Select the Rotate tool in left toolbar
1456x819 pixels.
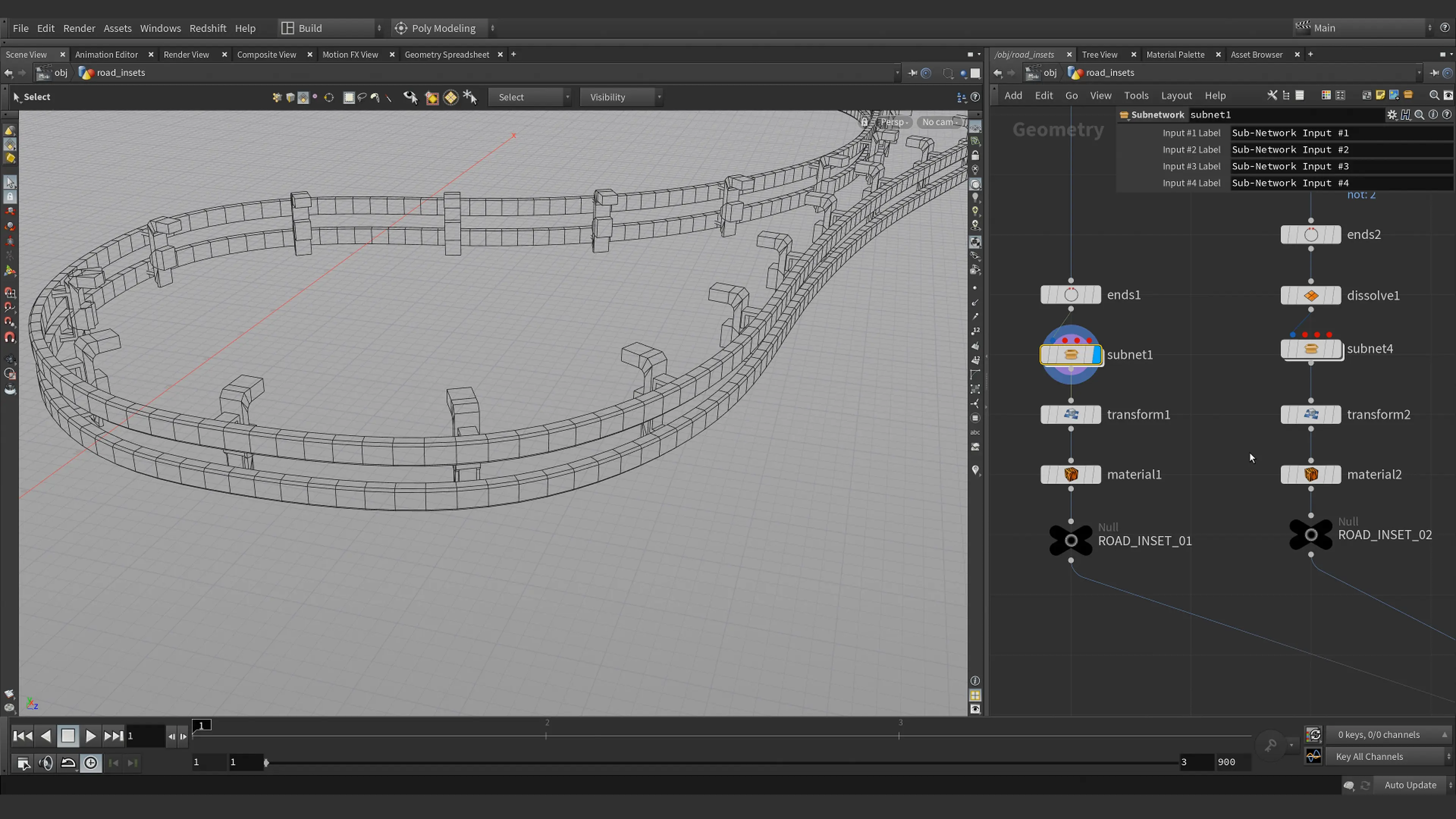click(x=10, y=226)
